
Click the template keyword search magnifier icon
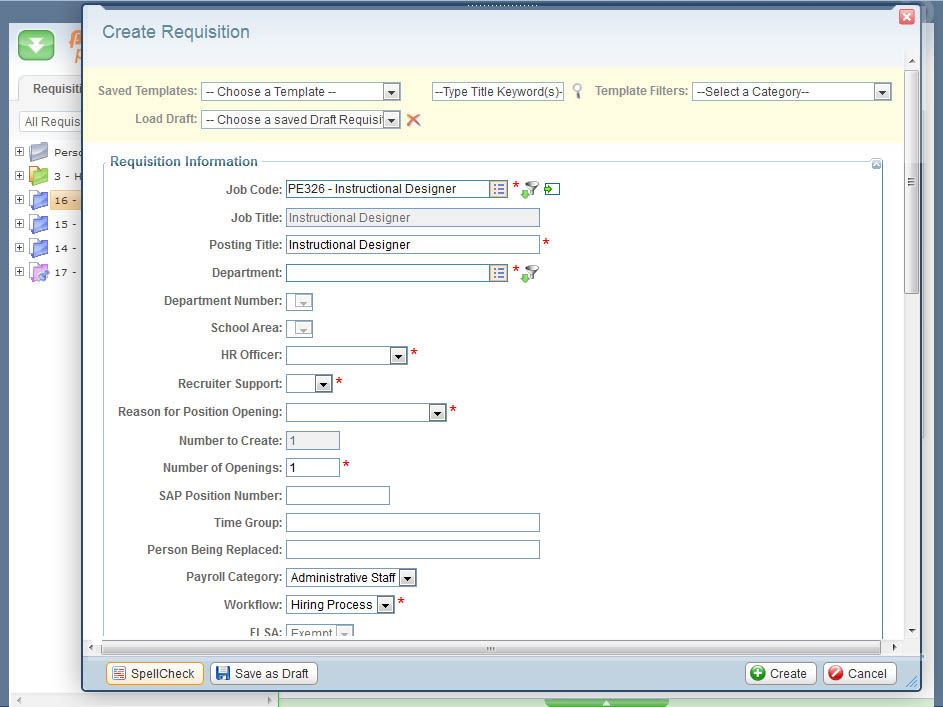coord(577,91)
